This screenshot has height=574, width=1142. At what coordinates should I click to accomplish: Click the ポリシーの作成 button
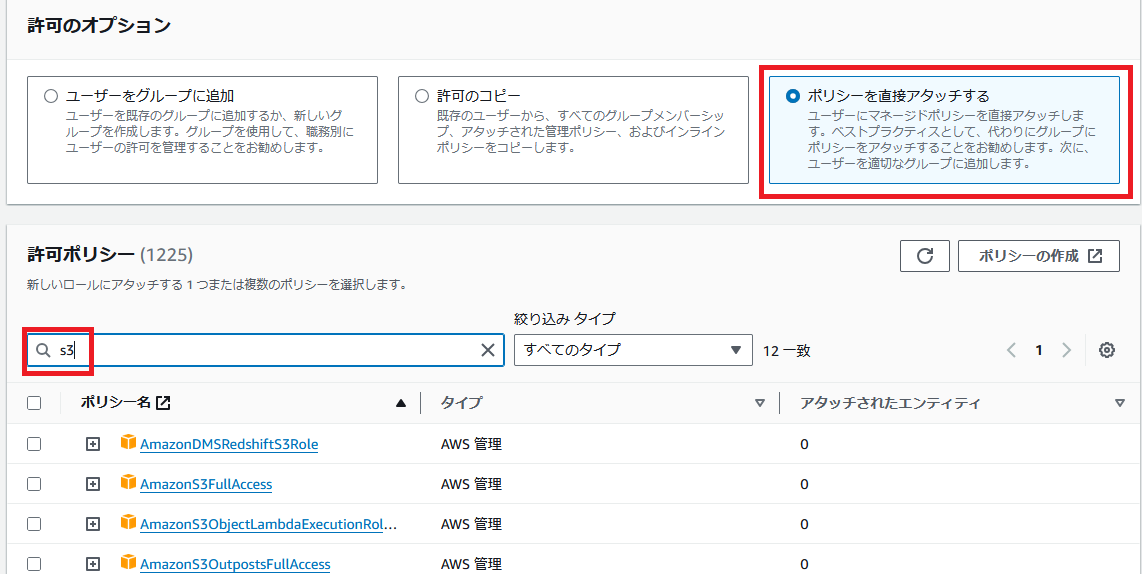click(1039, 256)
